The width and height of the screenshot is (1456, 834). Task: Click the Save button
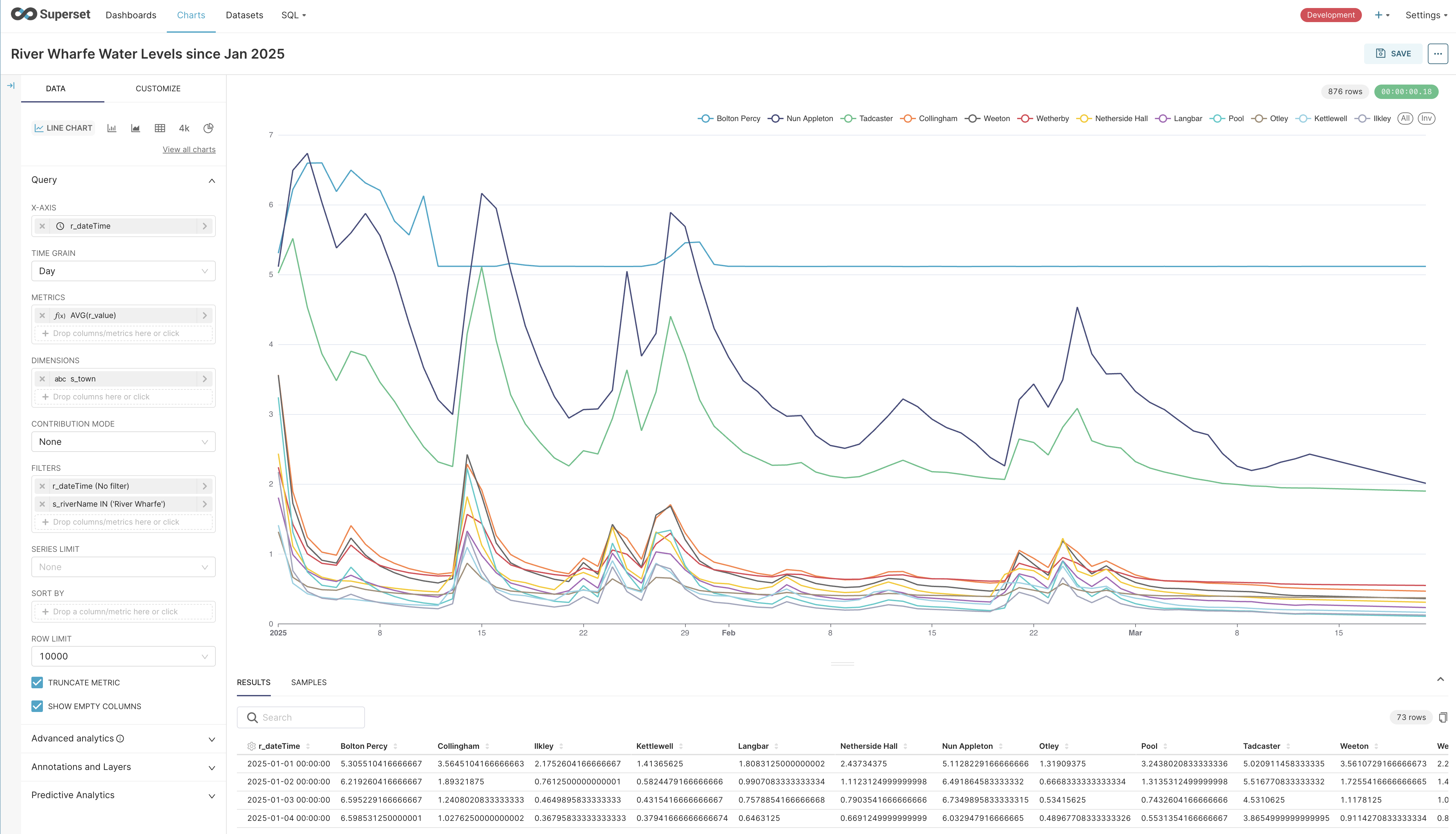1393,54
